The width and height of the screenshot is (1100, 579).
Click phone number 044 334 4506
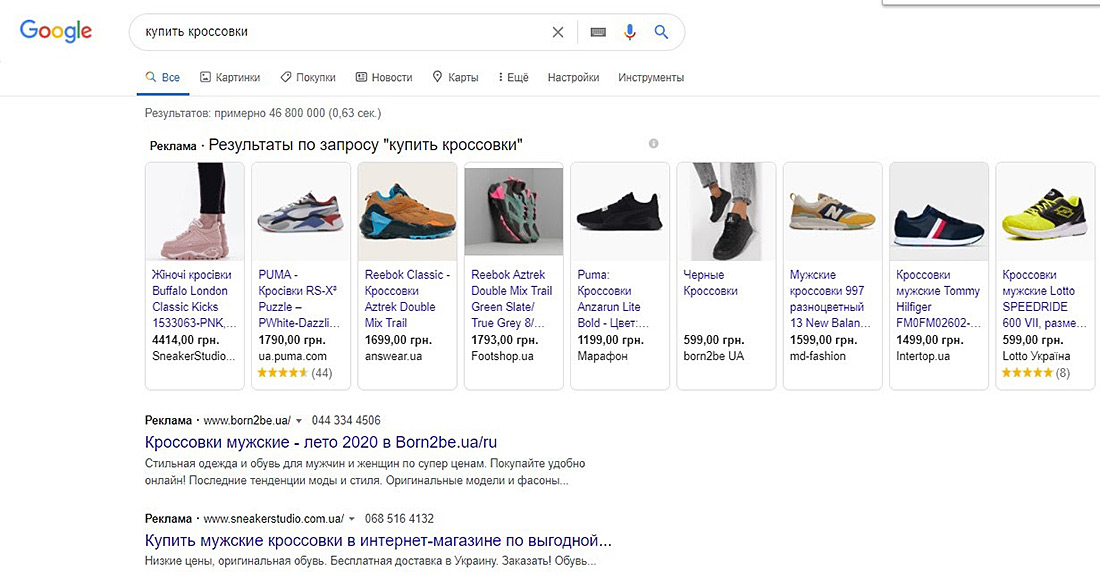coord(346,421)
